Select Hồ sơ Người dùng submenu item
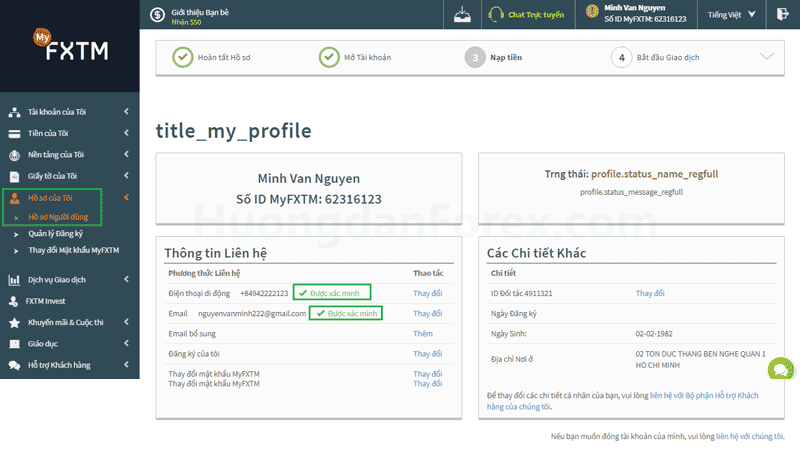Screen dimensions: 800x454 click(x=58, y=217)
